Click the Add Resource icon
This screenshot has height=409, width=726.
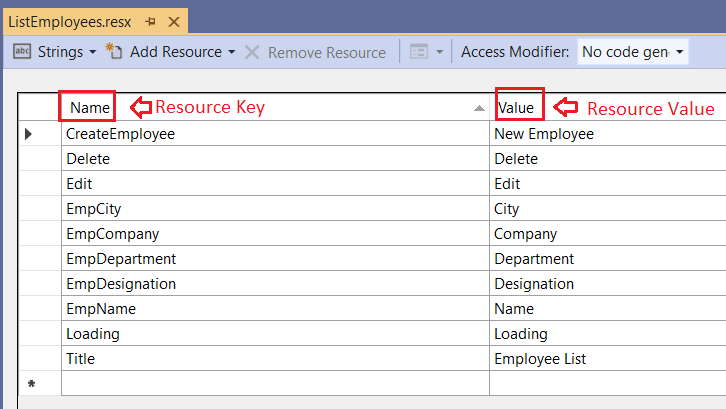[x=114, y=52]
